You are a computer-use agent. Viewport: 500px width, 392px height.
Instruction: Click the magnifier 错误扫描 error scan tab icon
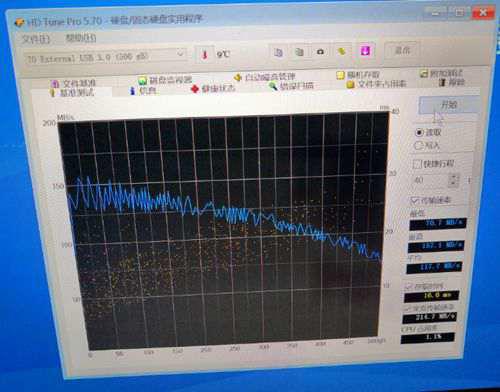tap(273, 86)
